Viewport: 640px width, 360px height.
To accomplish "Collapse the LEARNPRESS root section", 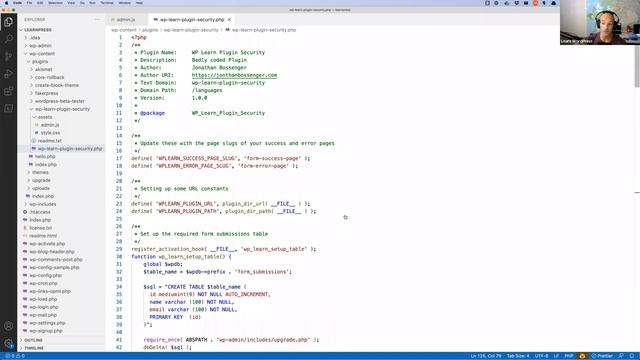I will pos(37,30).
